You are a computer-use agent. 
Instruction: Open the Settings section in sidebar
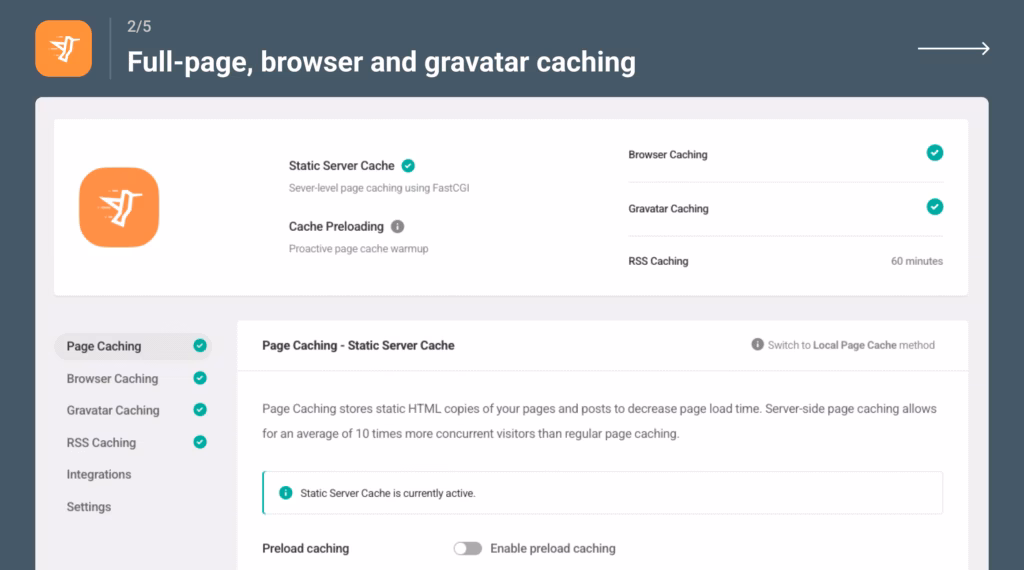coord(89,507)
